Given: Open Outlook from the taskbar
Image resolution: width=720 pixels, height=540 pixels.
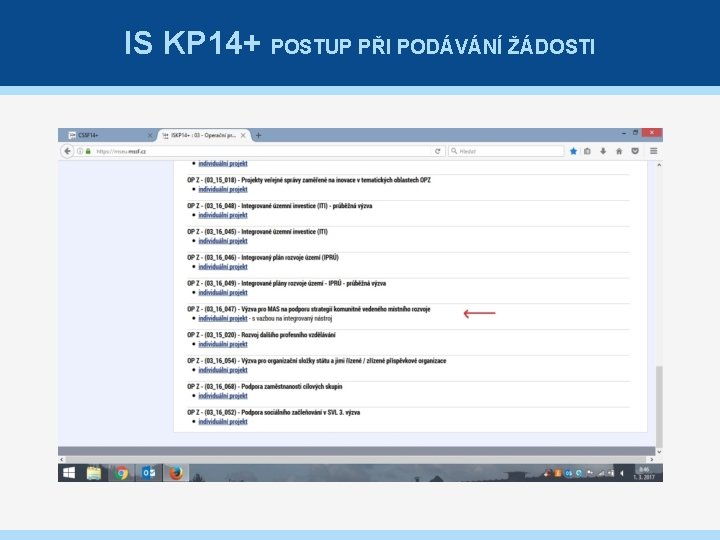Looking at the screenshot, I should (x=148, y=473).
